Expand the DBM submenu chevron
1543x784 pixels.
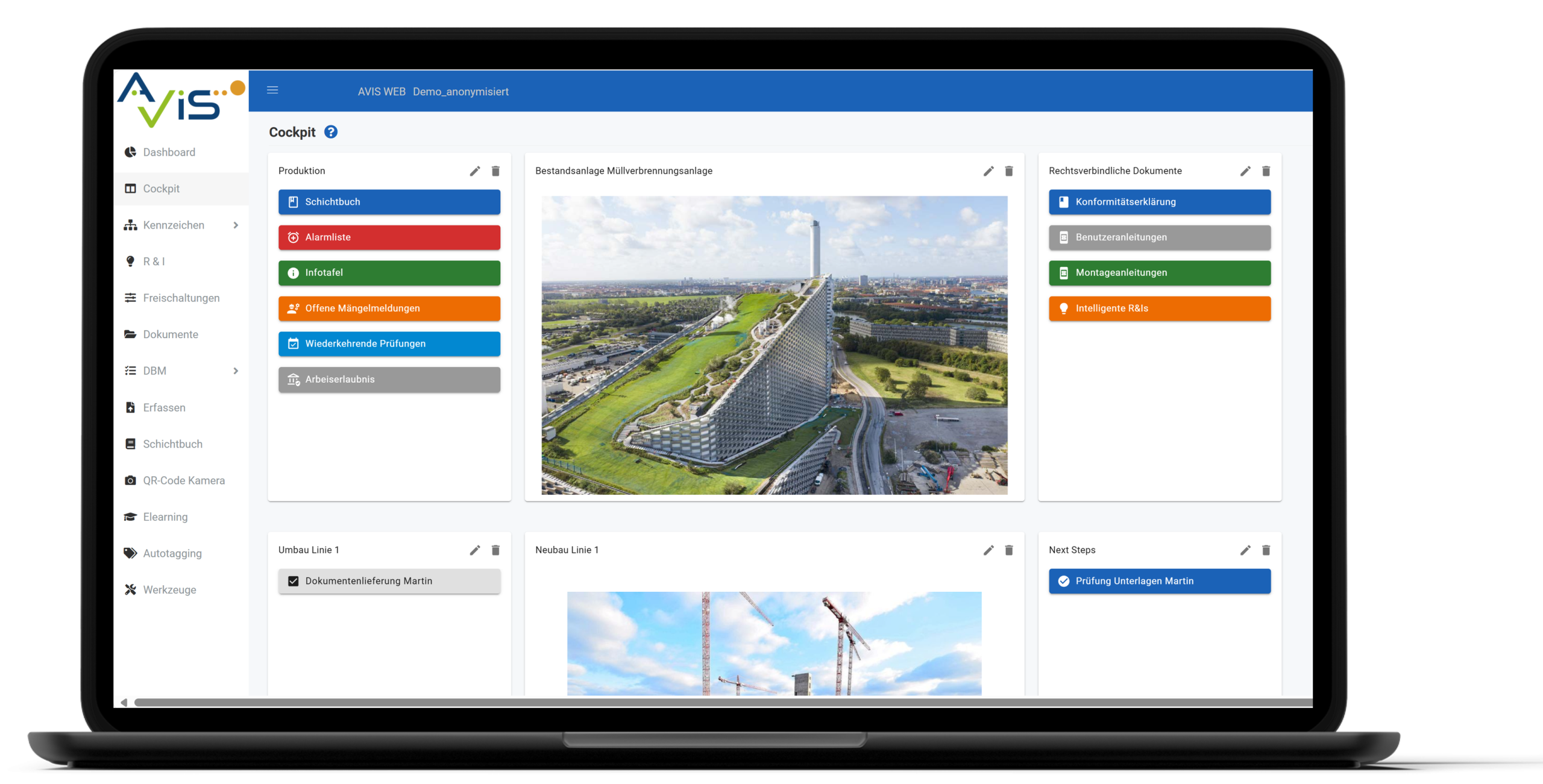click(236, 371)
